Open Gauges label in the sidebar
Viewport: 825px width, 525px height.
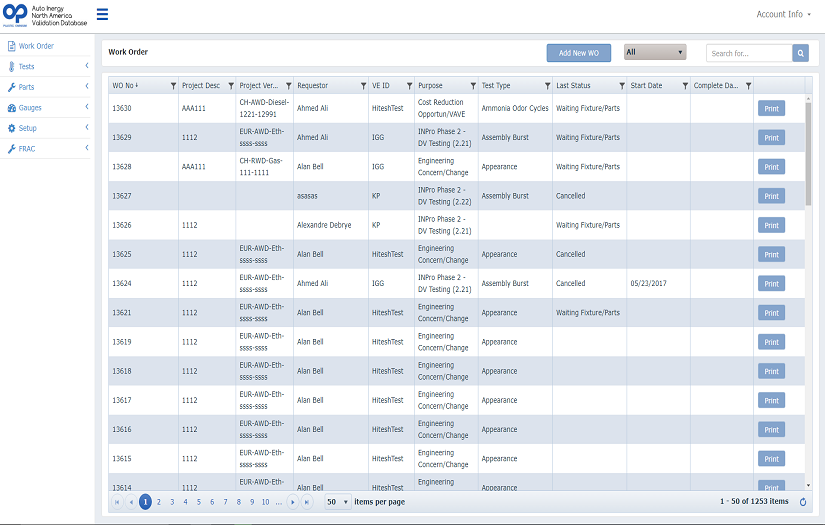[x=30, y=108]
